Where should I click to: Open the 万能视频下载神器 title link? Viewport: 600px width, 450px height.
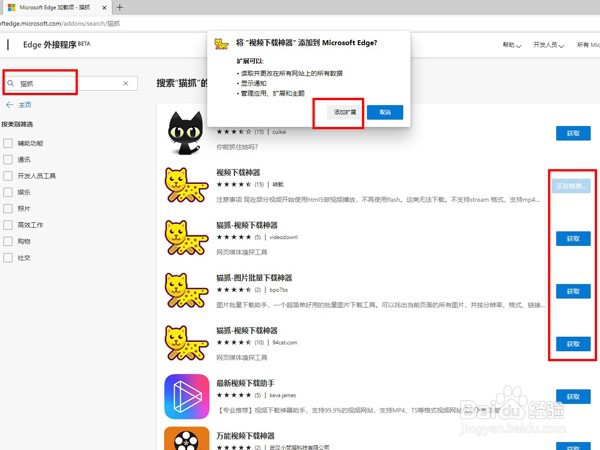245,436
